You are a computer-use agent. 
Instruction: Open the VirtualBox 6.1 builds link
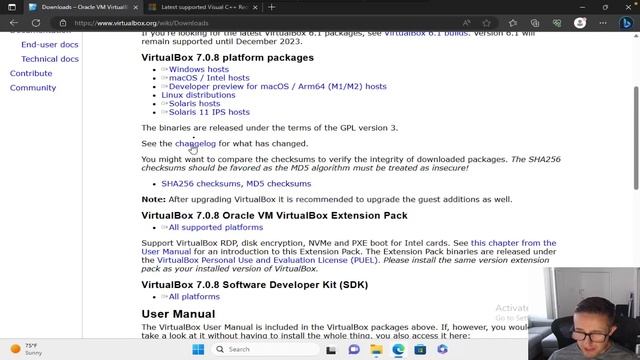(426, 34)
